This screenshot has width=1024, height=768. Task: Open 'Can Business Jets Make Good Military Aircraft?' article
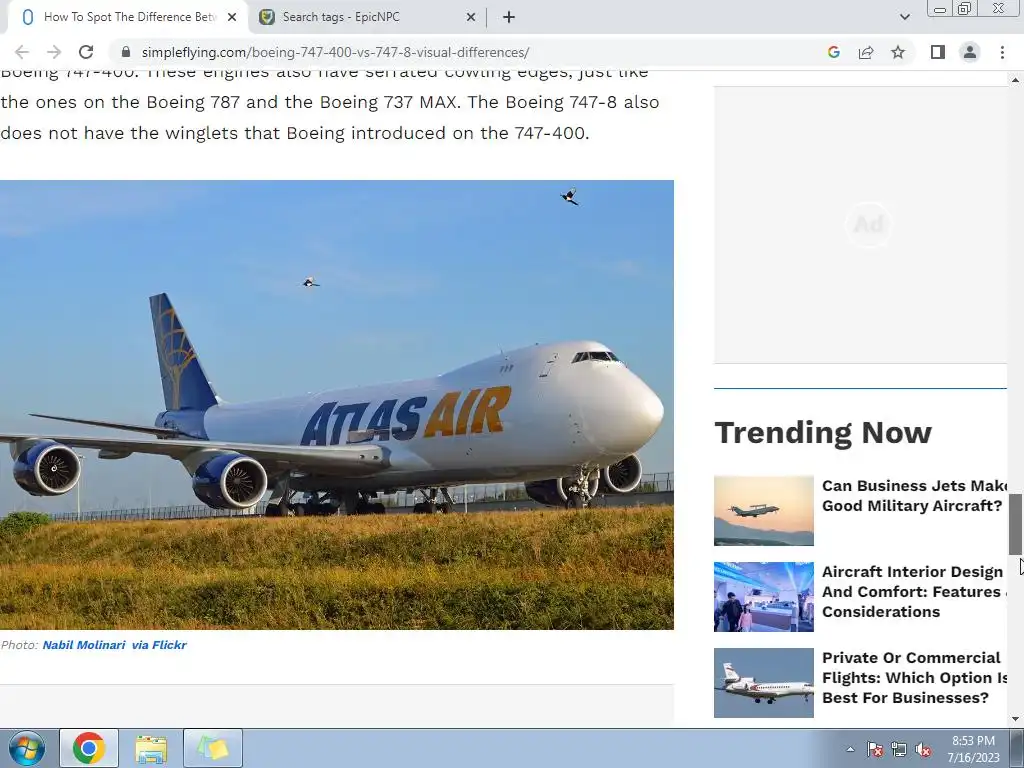[x=914, y=496]
